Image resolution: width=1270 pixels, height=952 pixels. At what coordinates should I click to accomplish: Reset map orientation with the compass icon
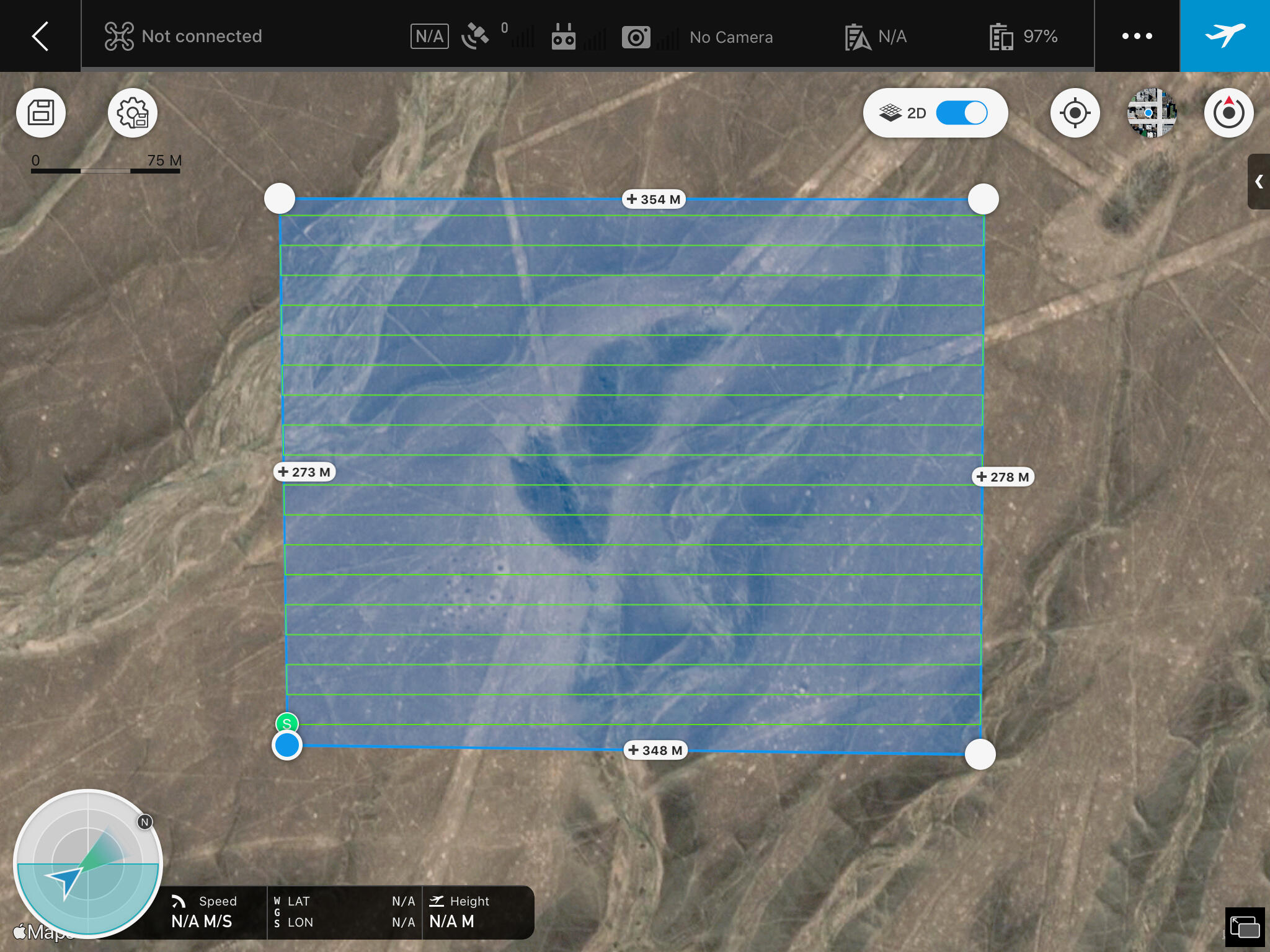point(1228,113)
